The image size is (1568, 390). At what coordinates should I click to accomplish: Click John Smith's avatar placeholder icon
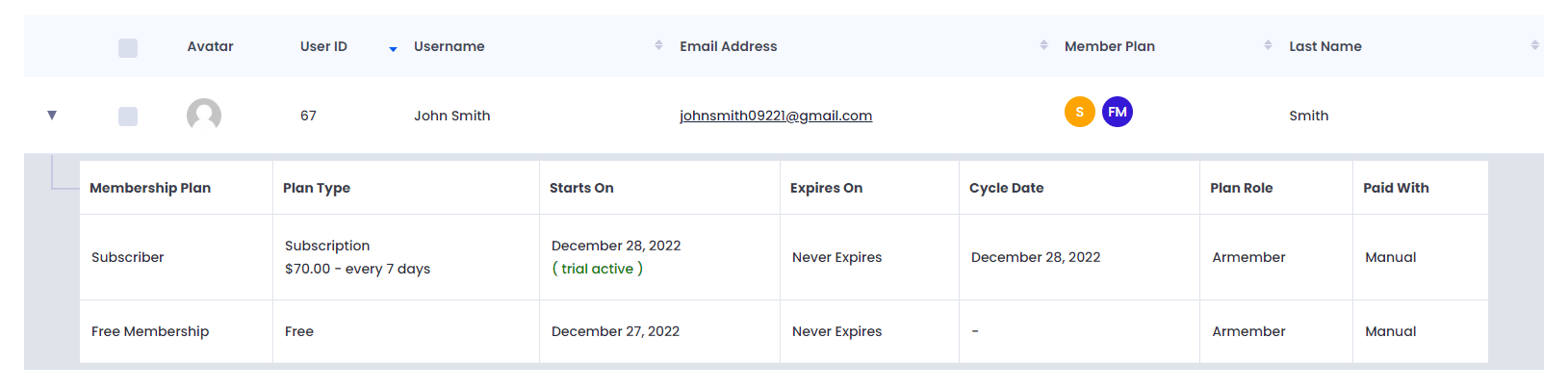[204, 116]
